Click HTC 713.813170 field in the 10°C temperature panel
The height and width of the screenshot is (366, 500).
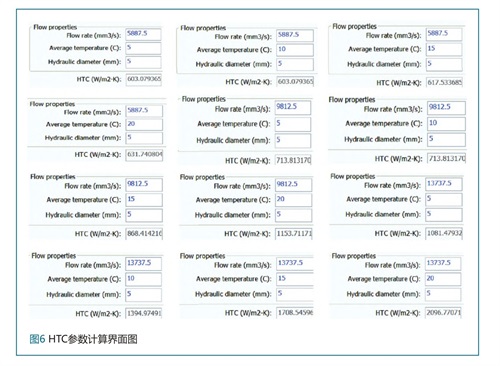click(447, 159)
